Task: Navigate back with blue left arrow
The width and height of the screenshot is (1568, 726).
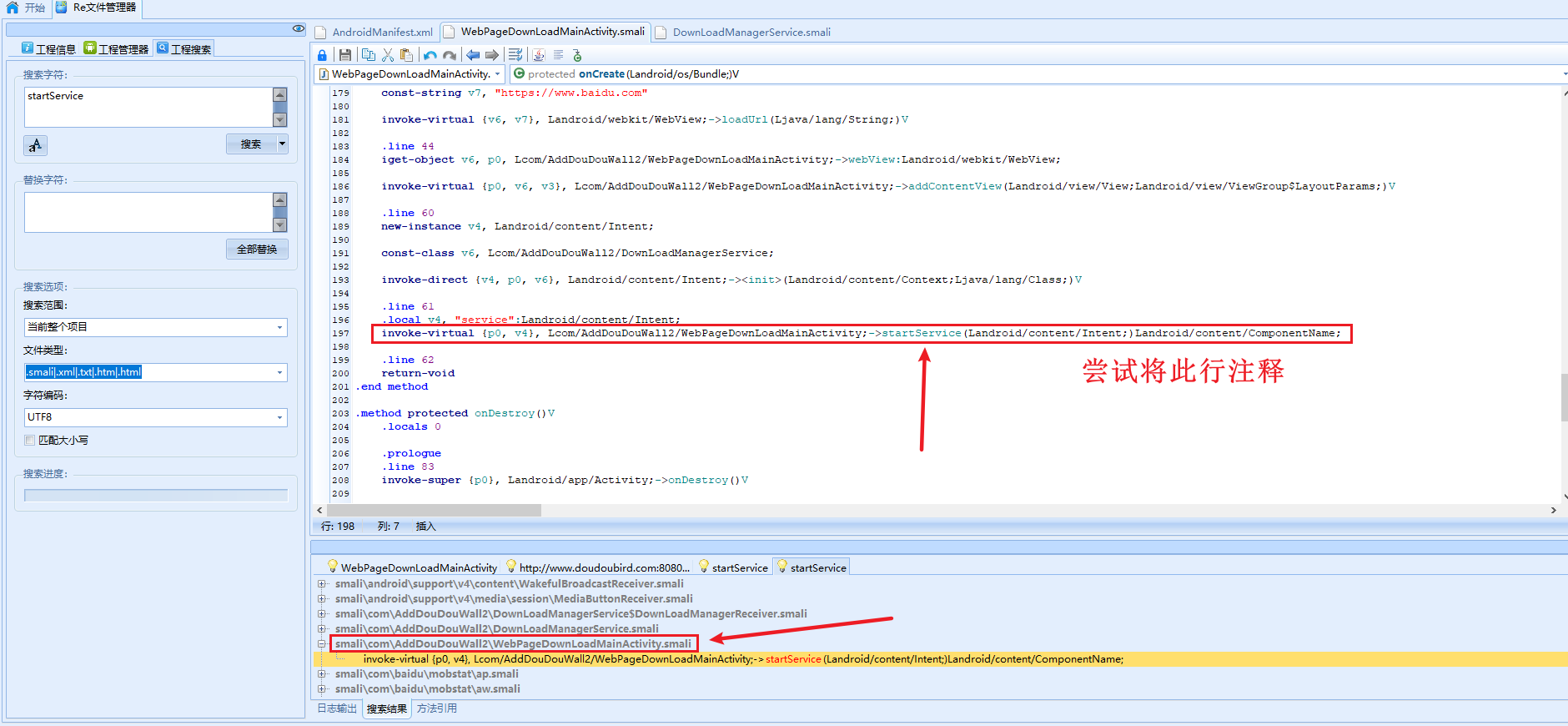Action: (x=473, y=55)
